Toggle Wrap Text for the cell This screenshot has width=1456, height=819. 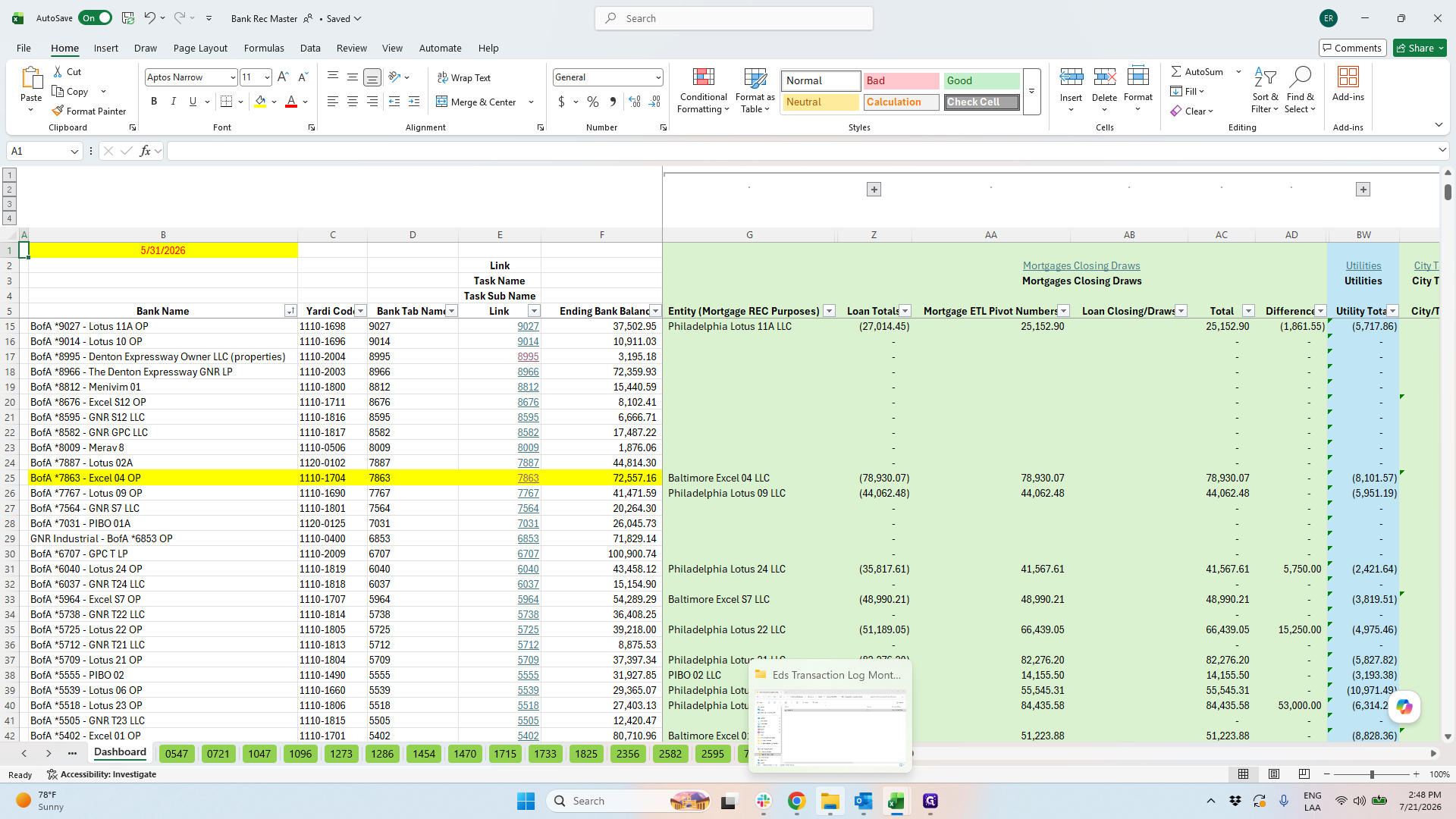point(463,77)
